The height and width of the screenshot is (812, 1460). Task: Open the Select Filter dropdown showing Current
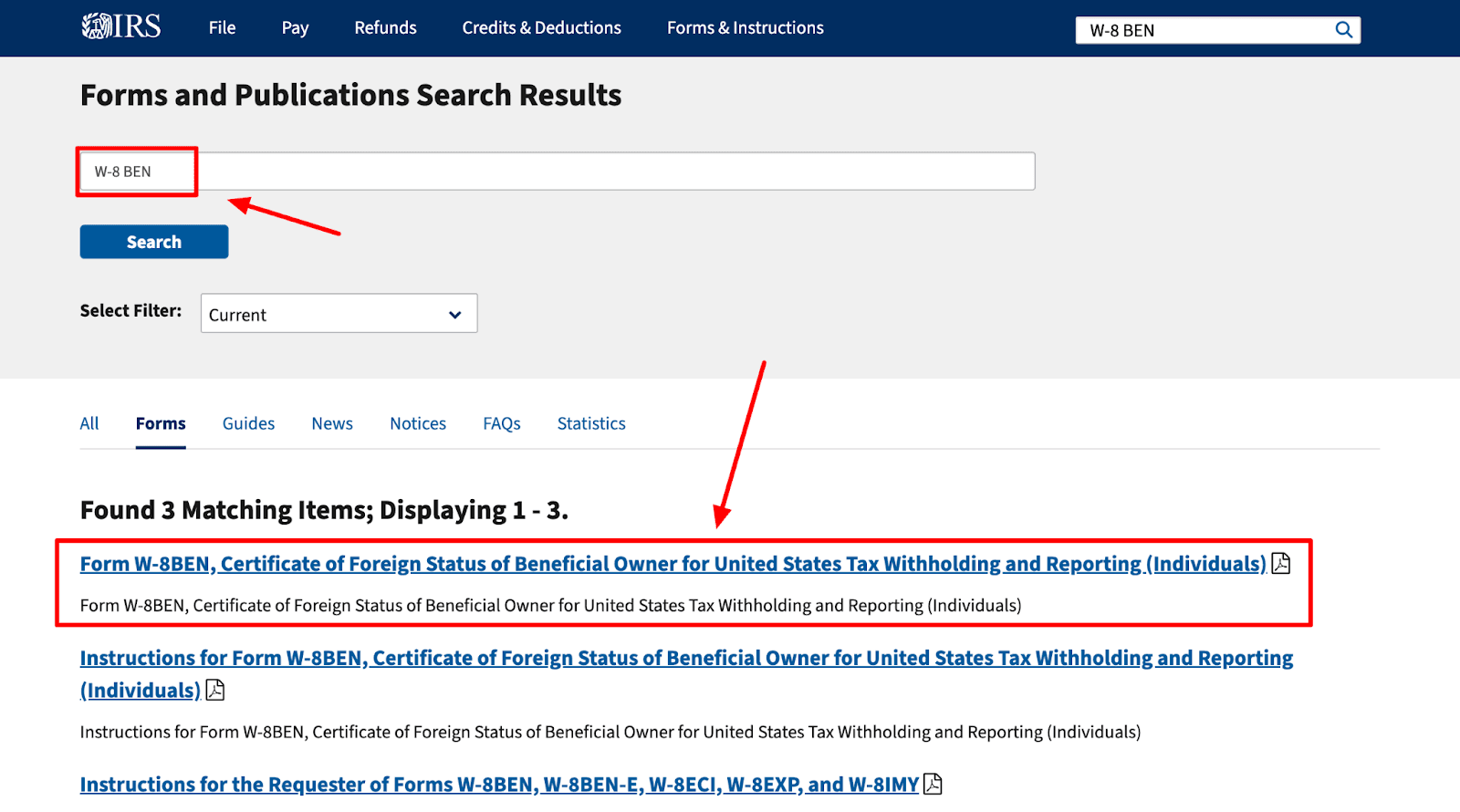(x=339, y=313)
